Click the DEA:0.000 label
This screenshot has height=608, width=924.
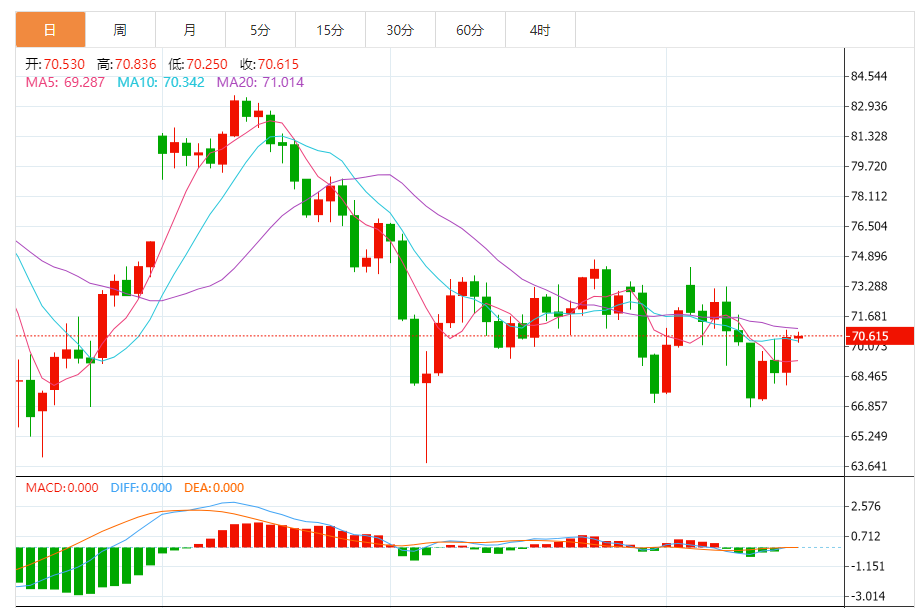[214, 488]
